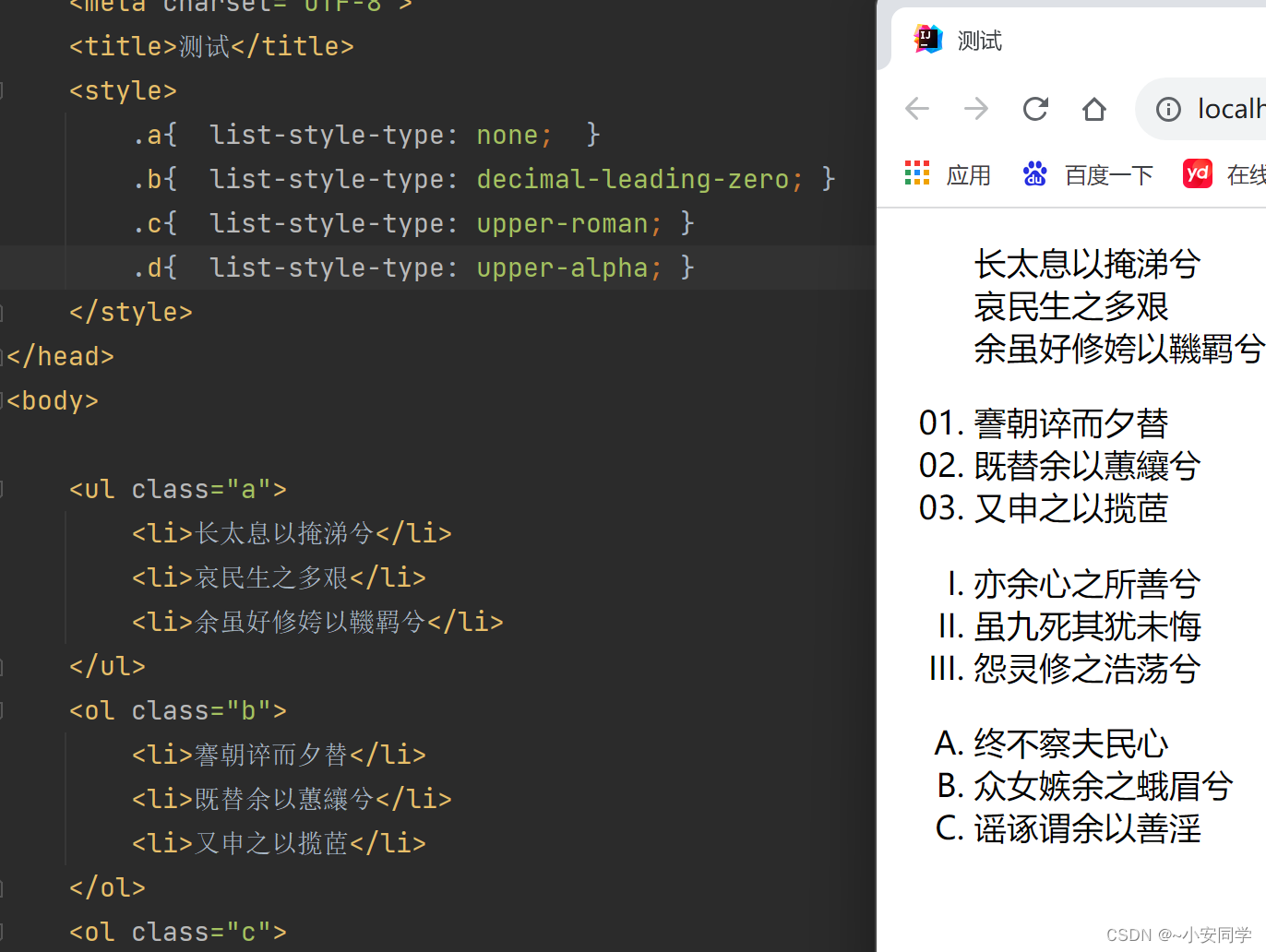Image resolution: width=1266 pixels, height=952 pixels.
Task: Click the closing /ol fold marker
Action: click(x=2, y=887)
